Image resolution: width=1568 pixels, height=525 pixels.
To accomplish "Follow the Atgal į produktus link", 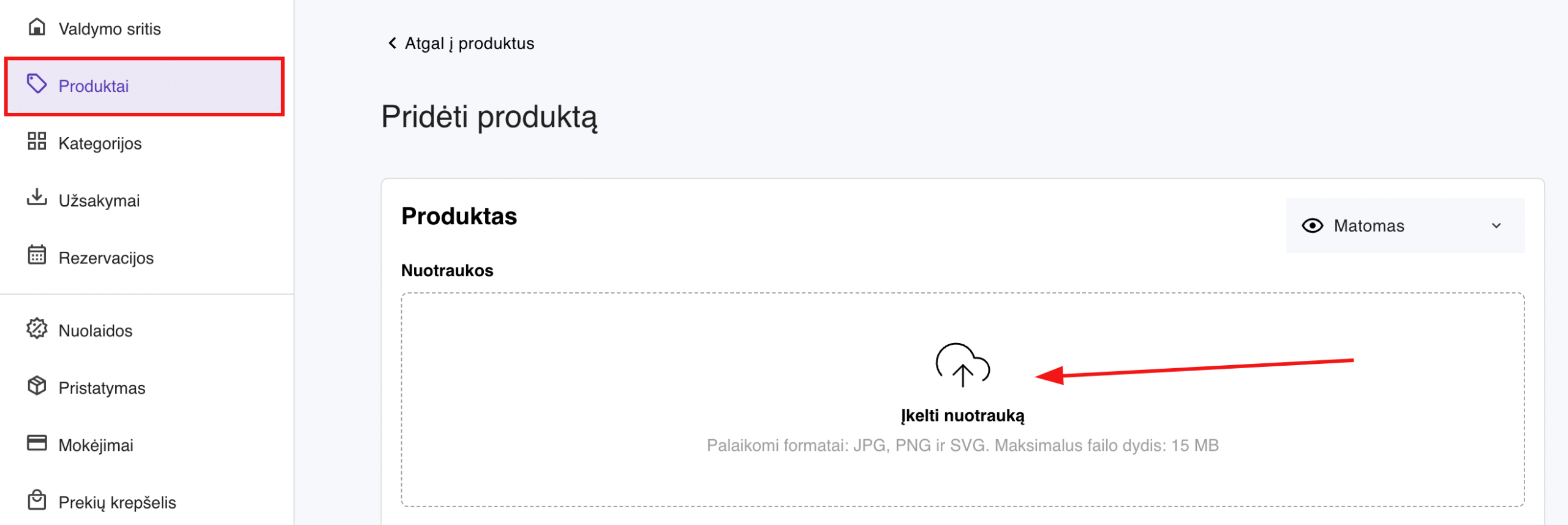I will pos(469,43).
